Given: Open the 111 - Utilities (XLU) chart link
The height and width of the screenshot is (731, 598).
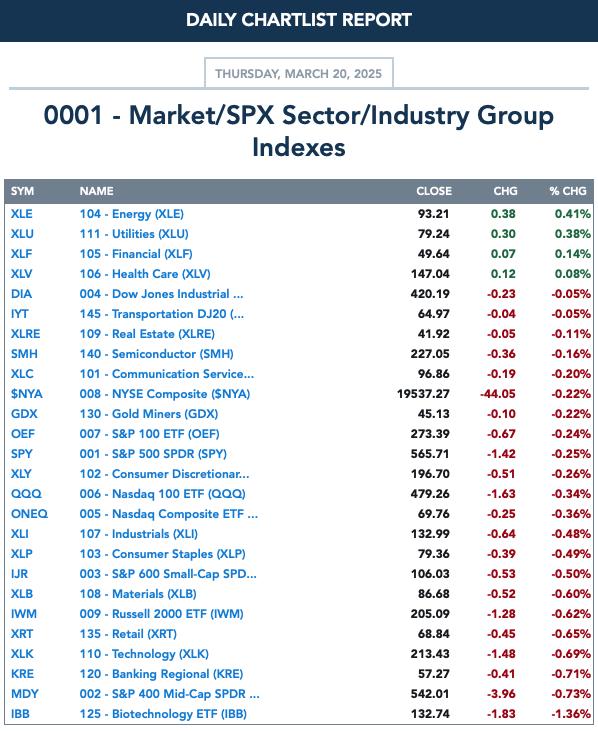Looking at the screenshot, I should tap(134, 234).
